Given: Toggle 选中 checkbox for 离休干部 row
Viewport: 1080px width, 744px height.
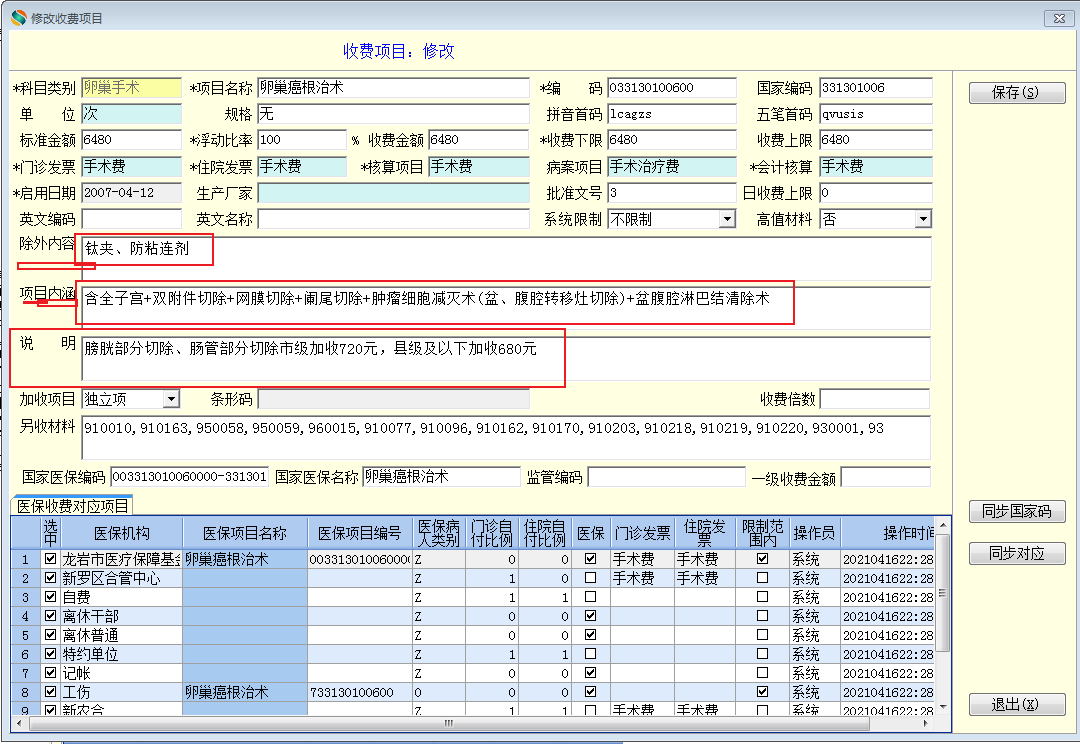Looking at the screenshot, I should click(50, 615).
